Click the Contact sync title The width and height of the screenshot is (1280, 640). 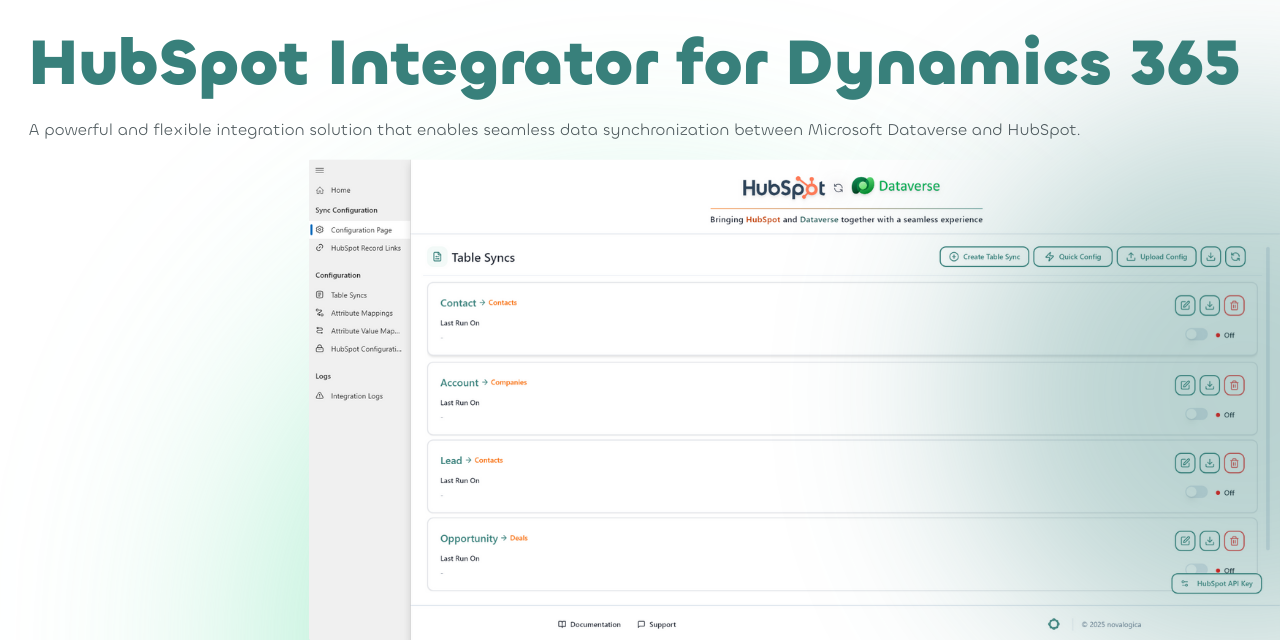point(458,303)
